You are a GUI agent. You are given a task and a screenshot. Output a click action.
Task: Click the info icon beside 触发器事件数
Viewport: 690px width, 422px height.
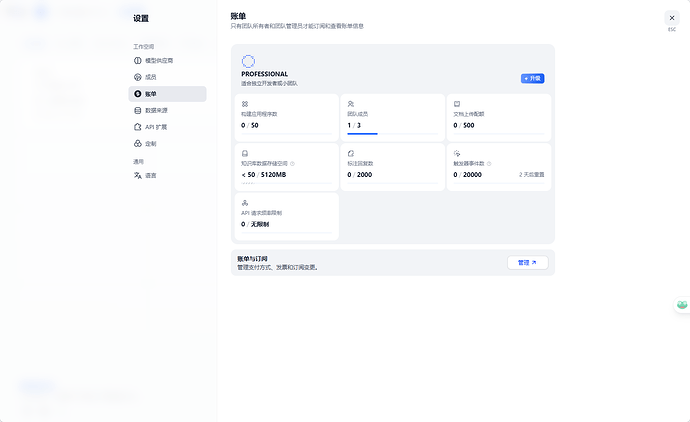coord(489,164)
